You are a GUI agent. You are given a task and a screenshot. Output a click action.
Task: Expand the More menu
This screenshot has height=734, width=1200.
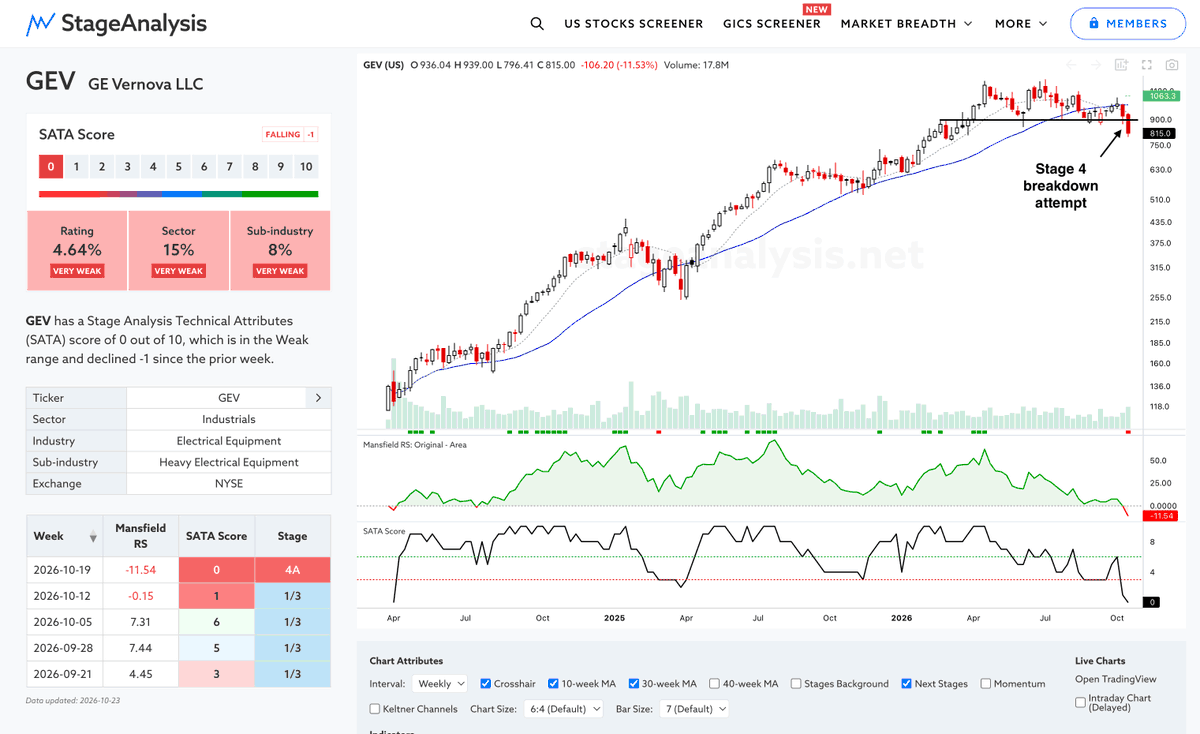(x=1021, y=23)
